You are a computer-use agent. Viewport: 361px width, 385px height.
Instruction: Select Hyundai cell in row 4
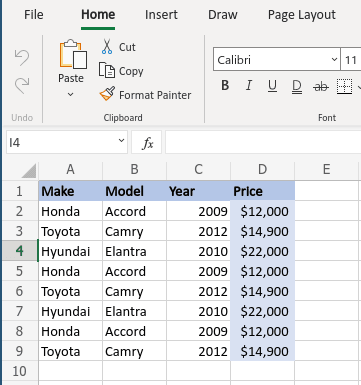(70, 251)
